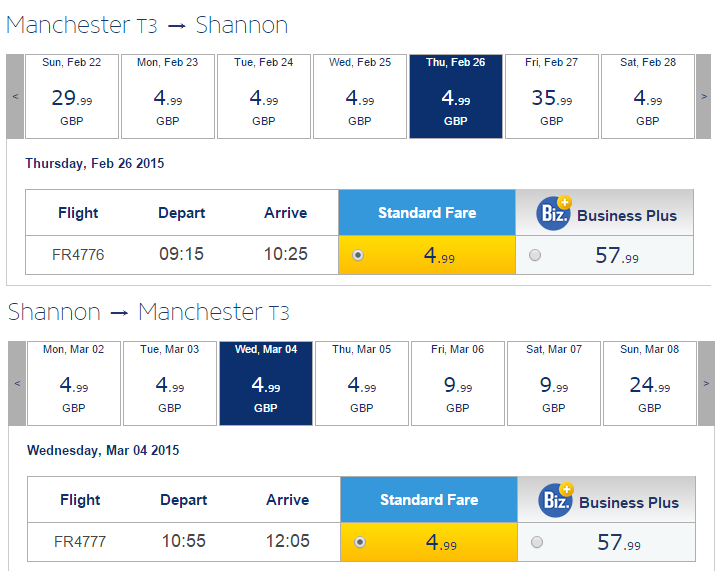Click outbound Standard Fare column header

[x=427, y=212]
